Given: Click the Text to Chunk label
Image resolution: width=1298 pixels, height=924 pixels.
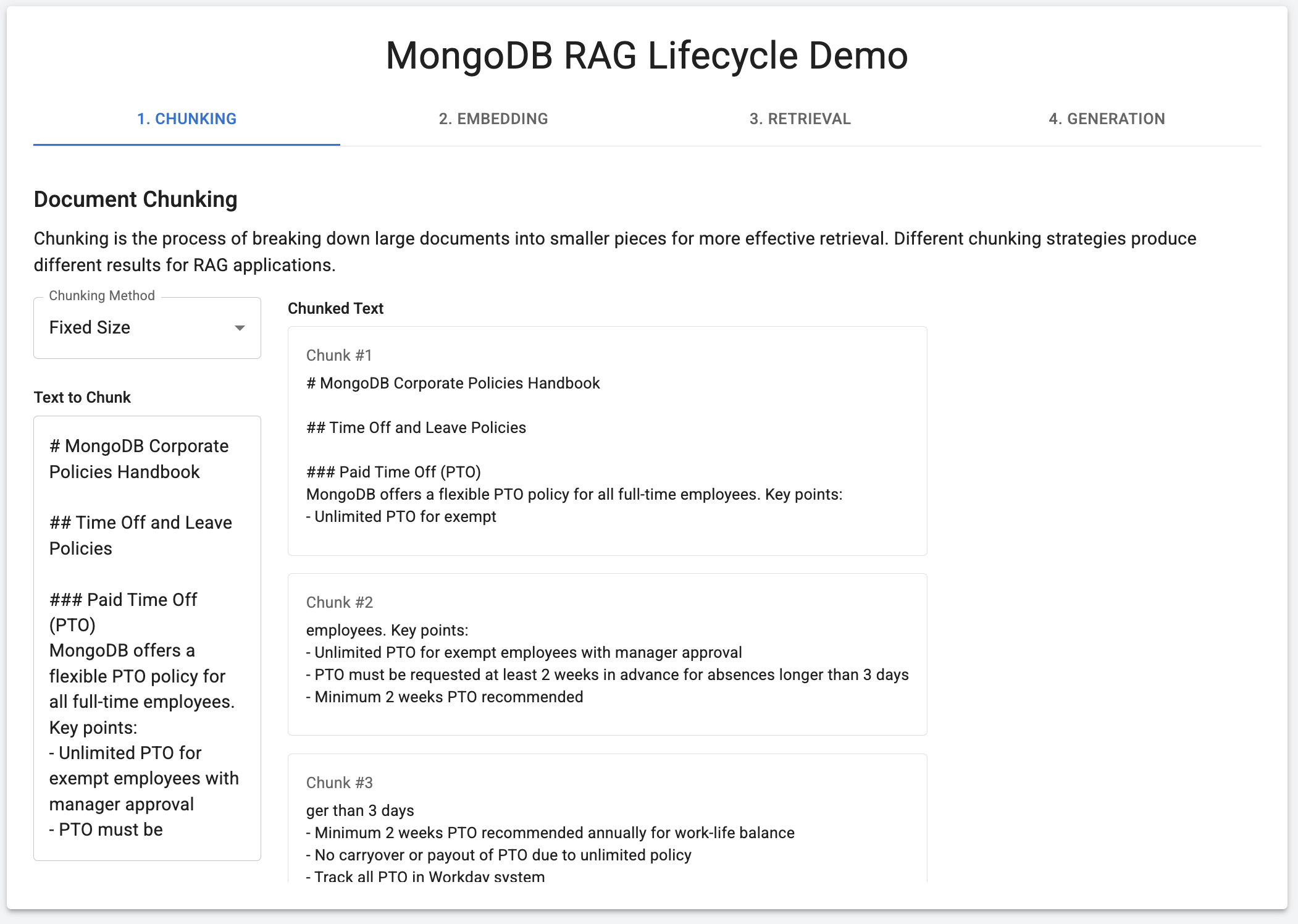Looking at the screenshot, I should point(82,397).
